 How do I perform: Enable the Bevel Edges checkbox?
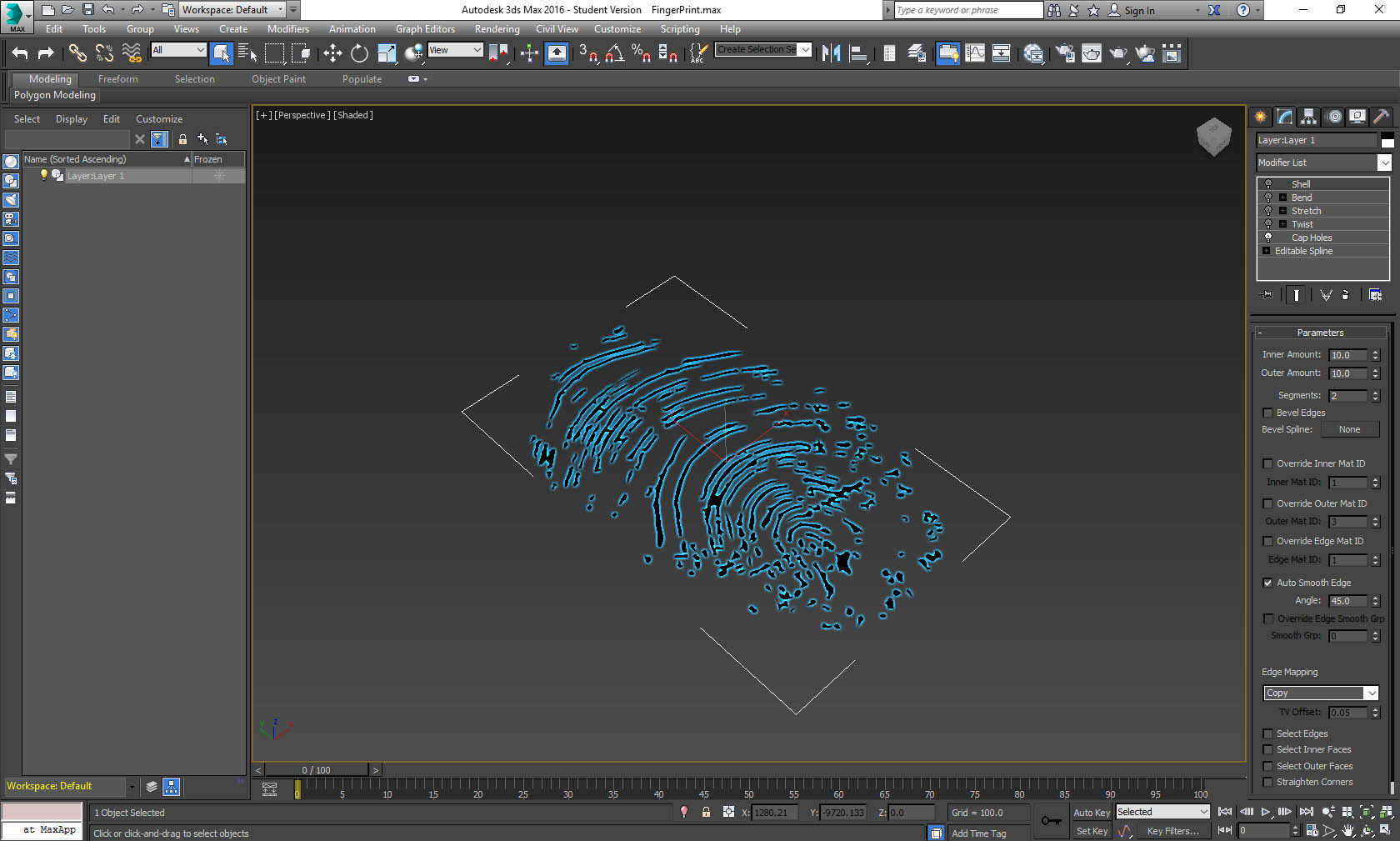point(1268,413)
